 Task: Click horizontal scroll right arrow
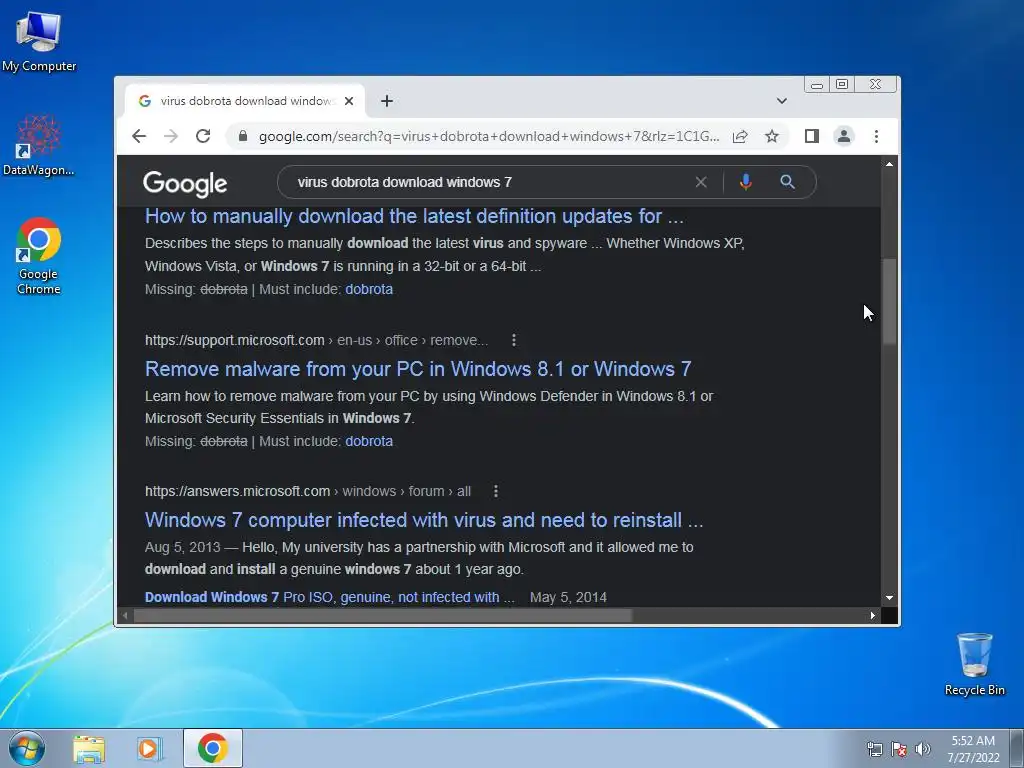tap(872, 615)
